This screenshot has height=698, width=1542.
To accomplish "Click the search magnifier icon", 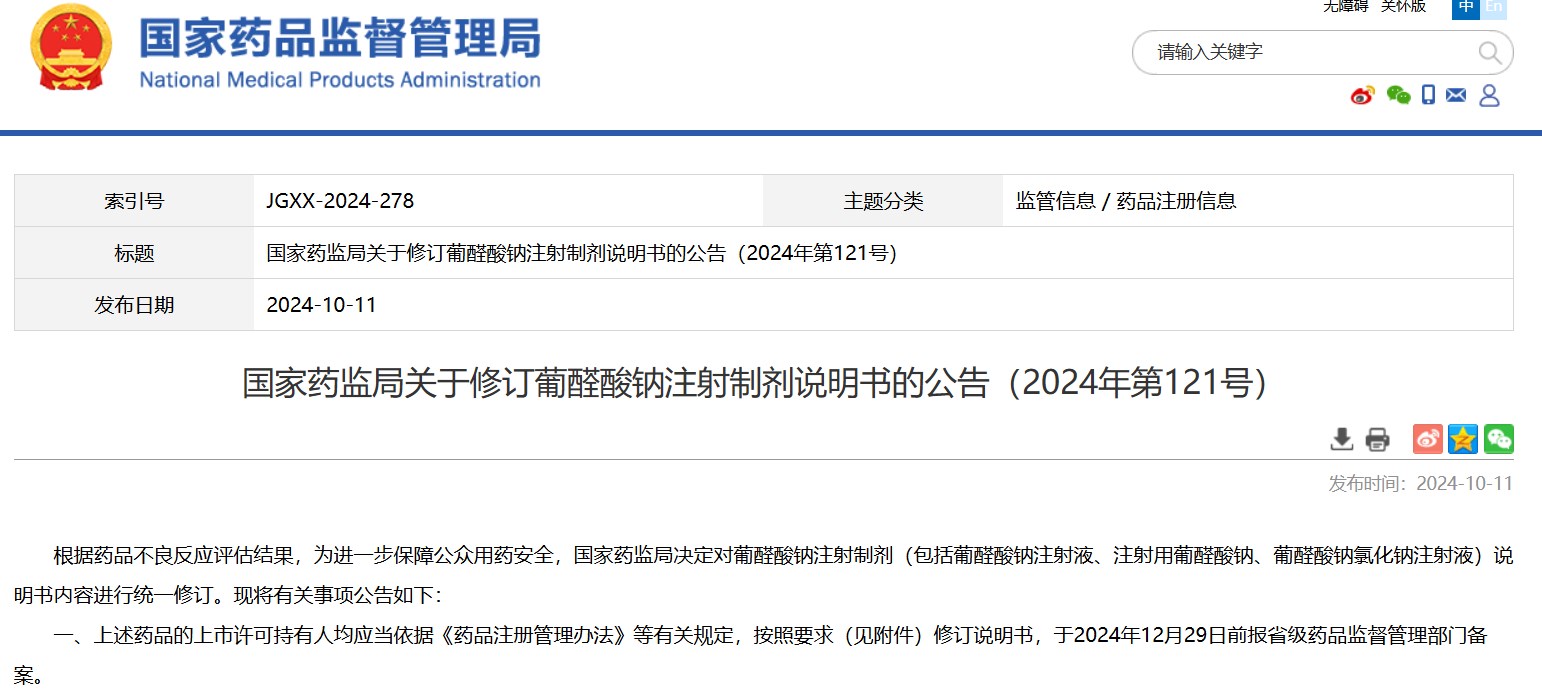I will (x=1489, y=52).
